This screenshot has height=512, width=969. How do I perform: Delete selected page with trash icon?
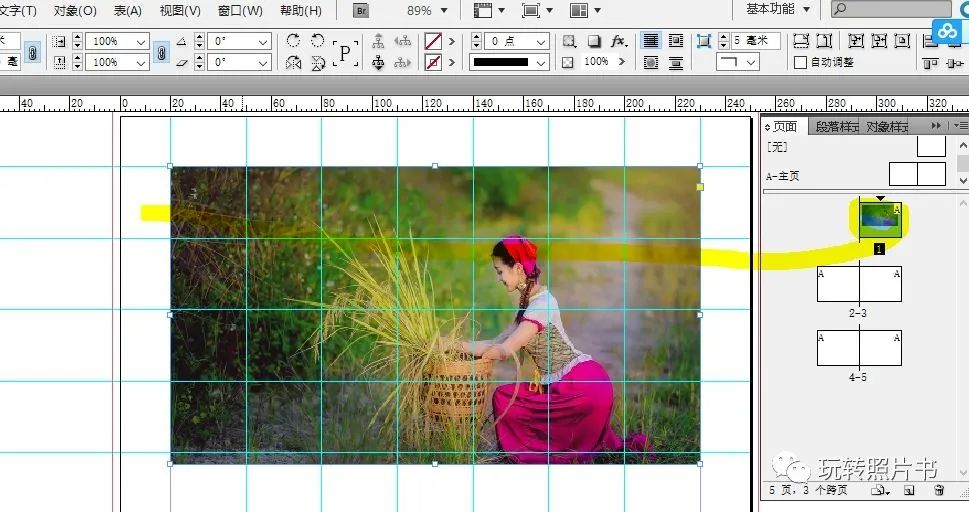point(938,491)
